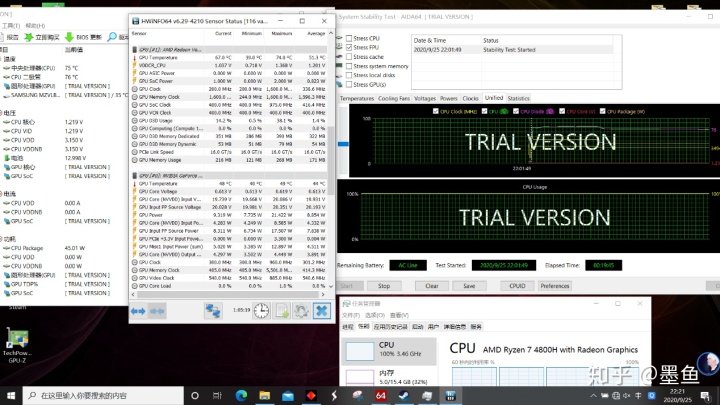
Task: Launch Microsoft Edge from taskbar
Action: [241, 395]
